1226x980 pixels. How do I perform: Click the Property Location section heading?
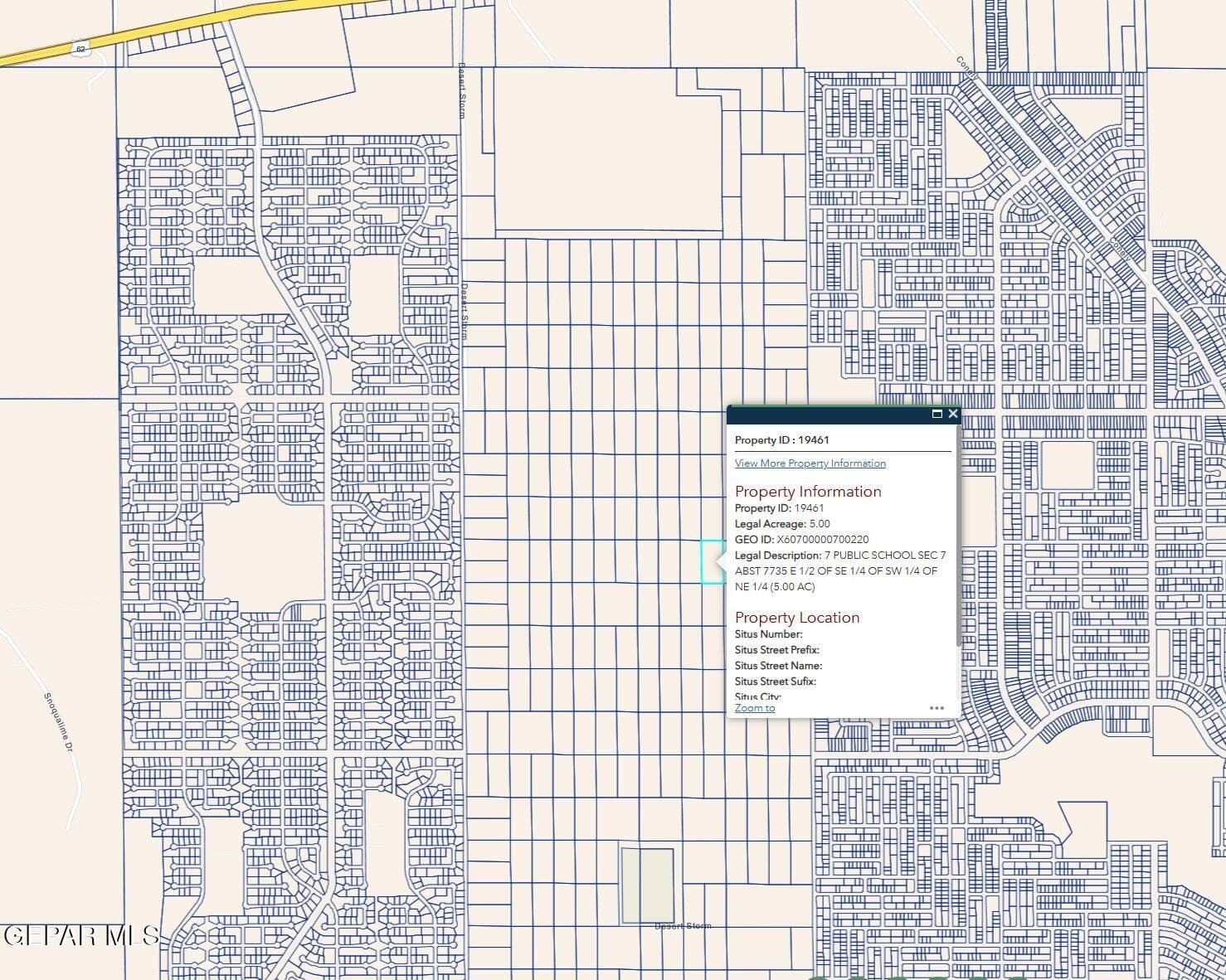(x=797, y=617)
